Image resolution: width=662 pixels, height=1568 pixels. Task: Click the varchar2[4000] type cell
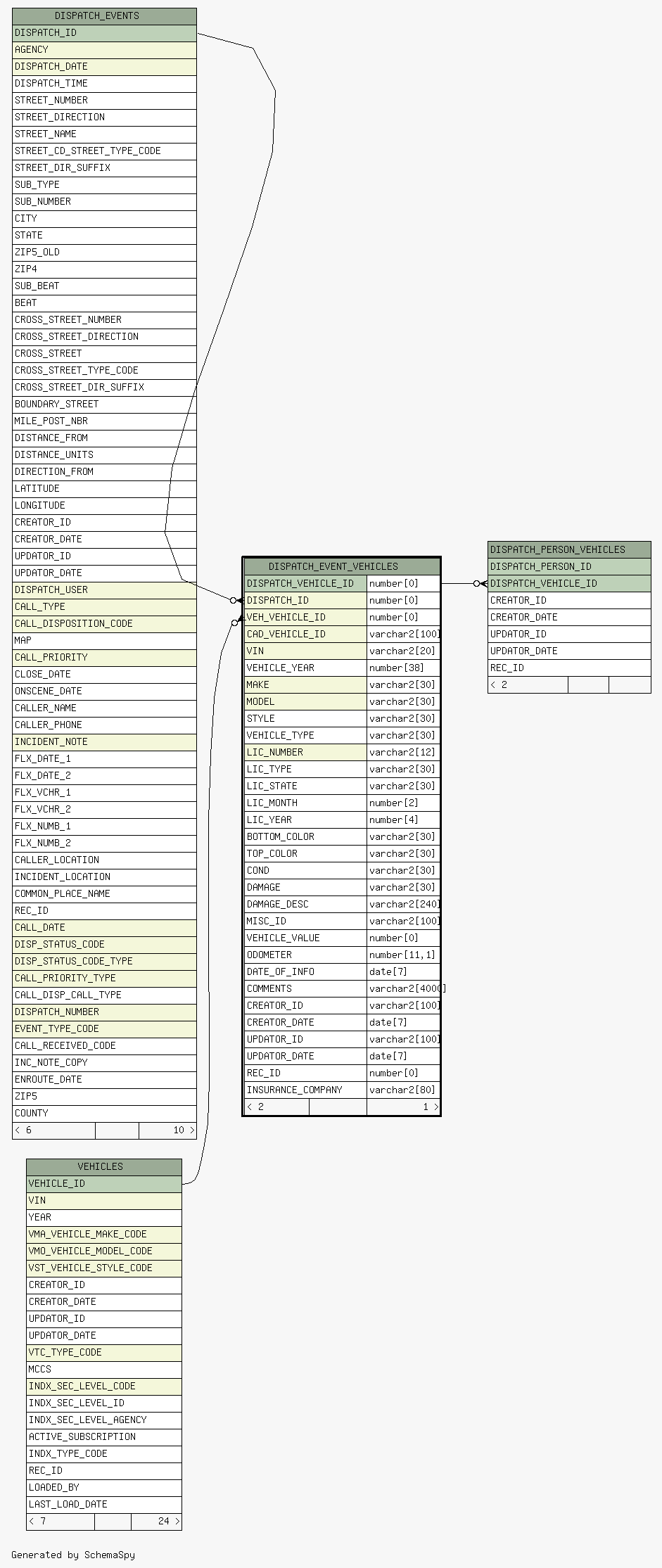[x=403, y=988]
